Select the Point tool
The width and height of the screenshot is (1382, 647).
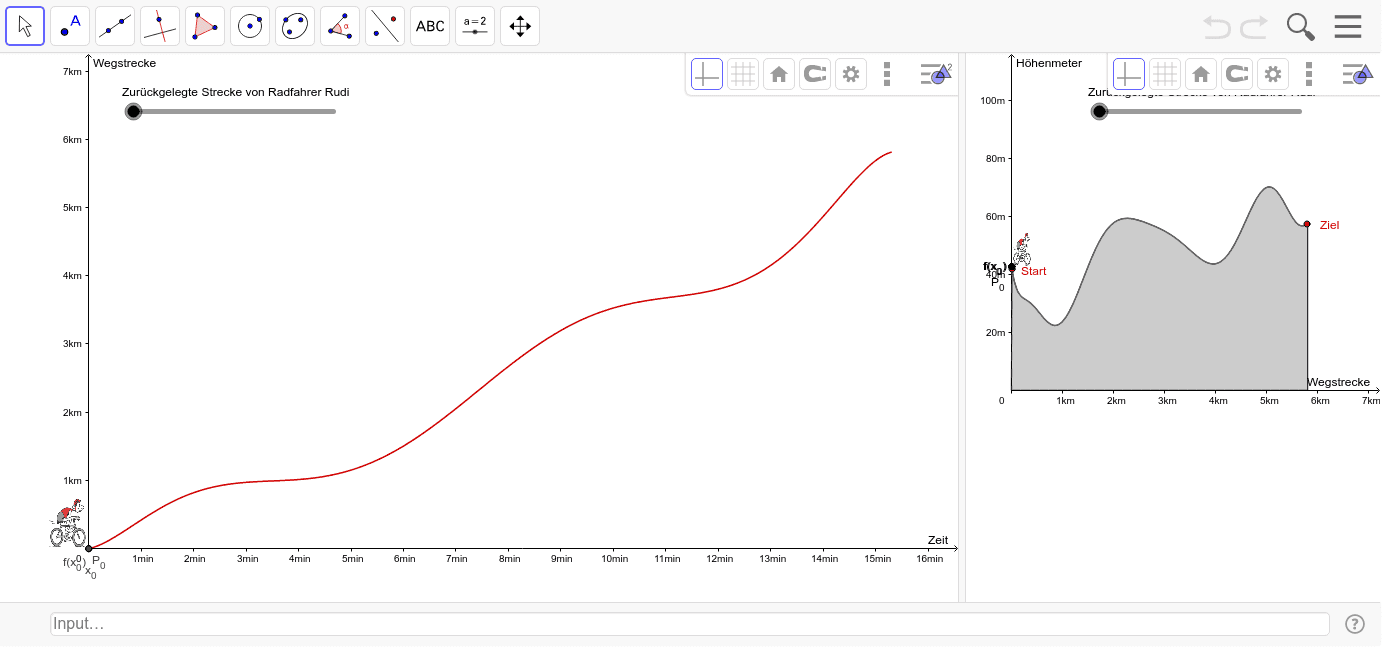point(70,26)
